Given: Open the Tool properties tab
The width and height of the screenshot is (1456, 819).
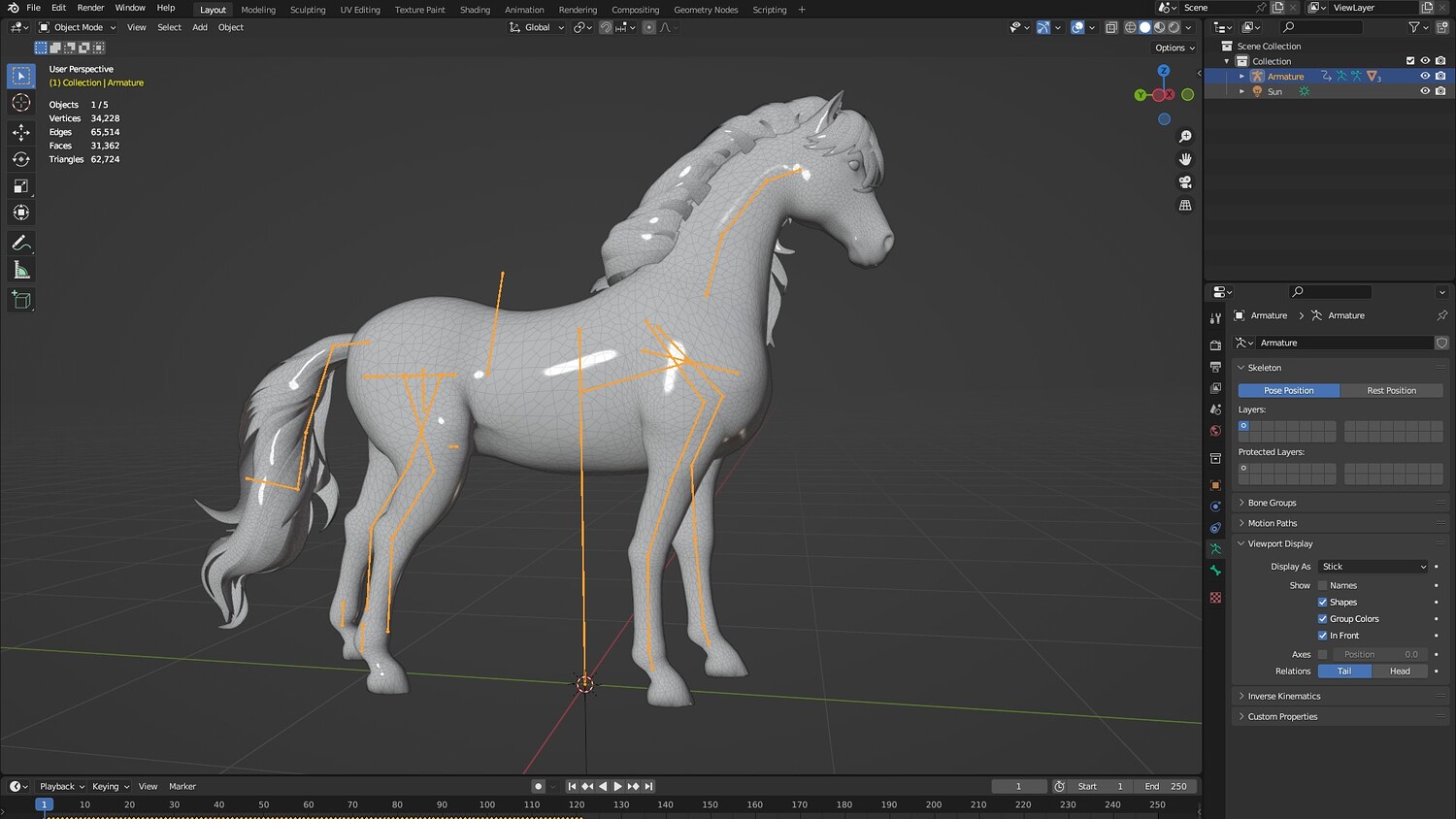Looking at the screenshot, I should [1215, 318].
